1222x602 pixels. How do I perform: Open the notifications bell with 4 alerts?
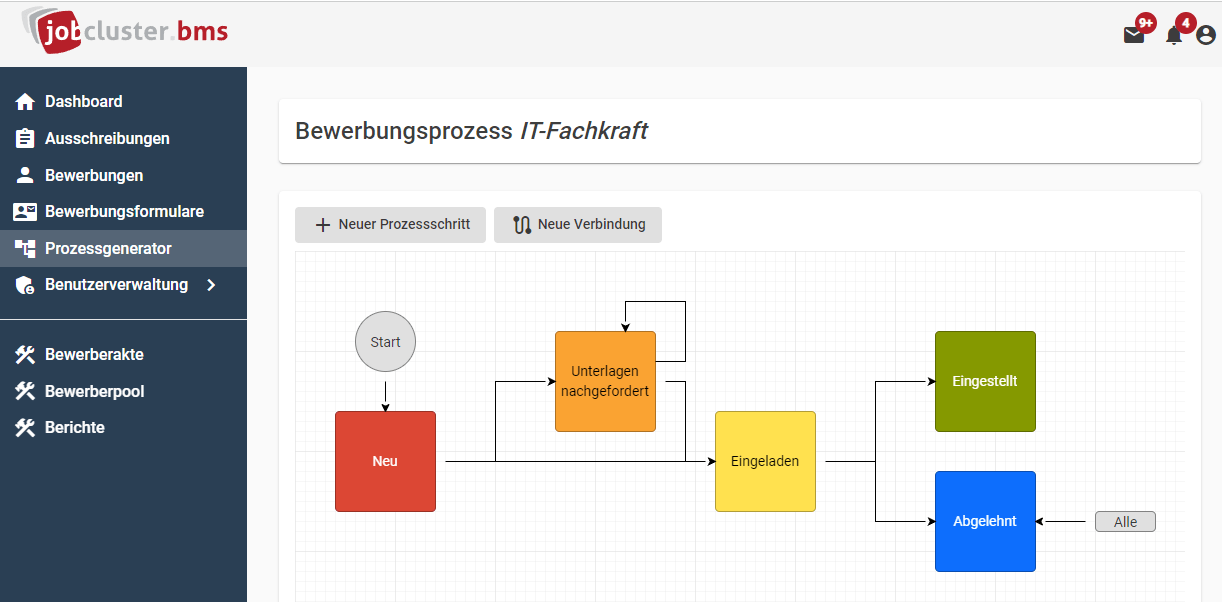1173,35
